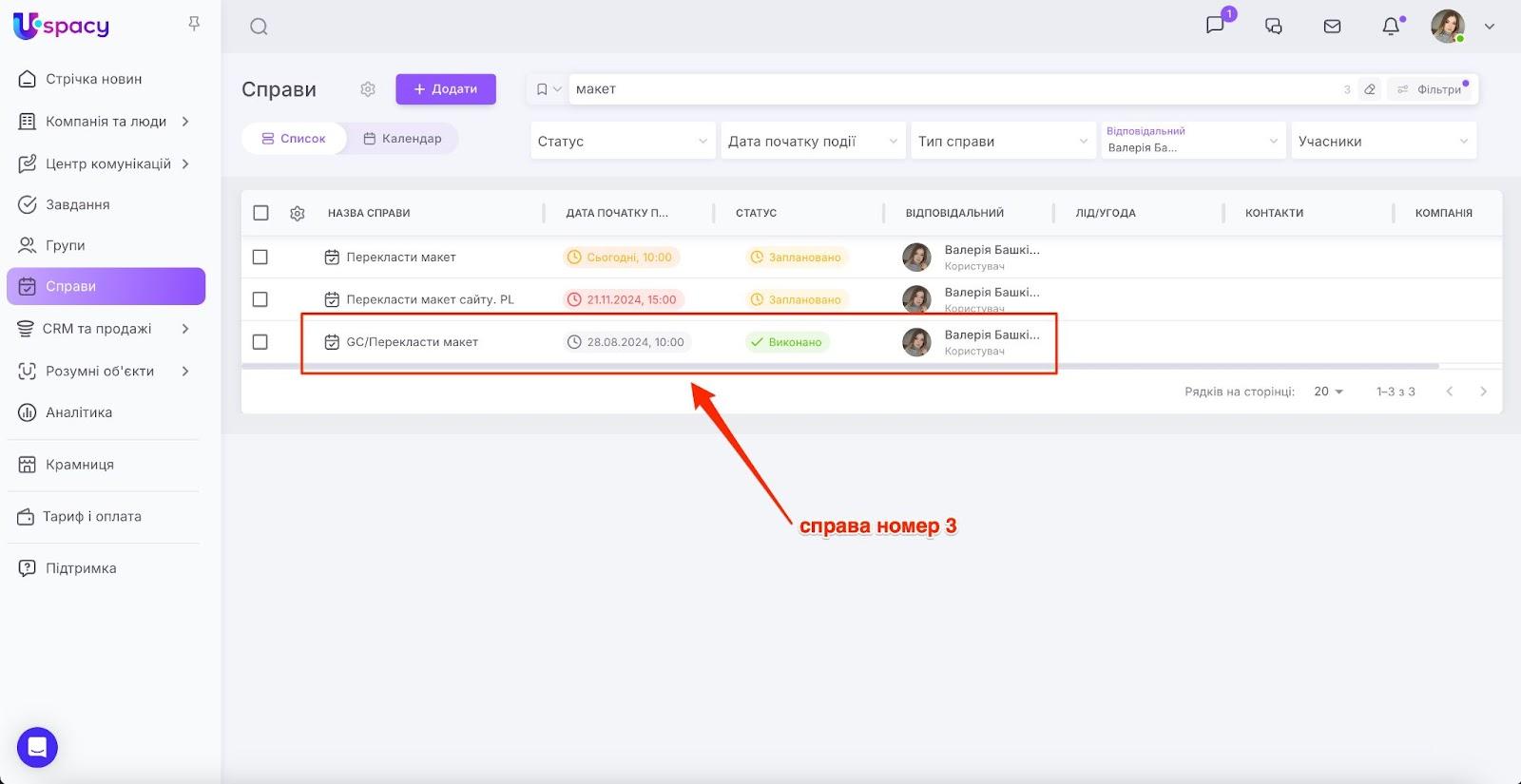Expand the Розумні об'єкти chevron

pos(185,371)
